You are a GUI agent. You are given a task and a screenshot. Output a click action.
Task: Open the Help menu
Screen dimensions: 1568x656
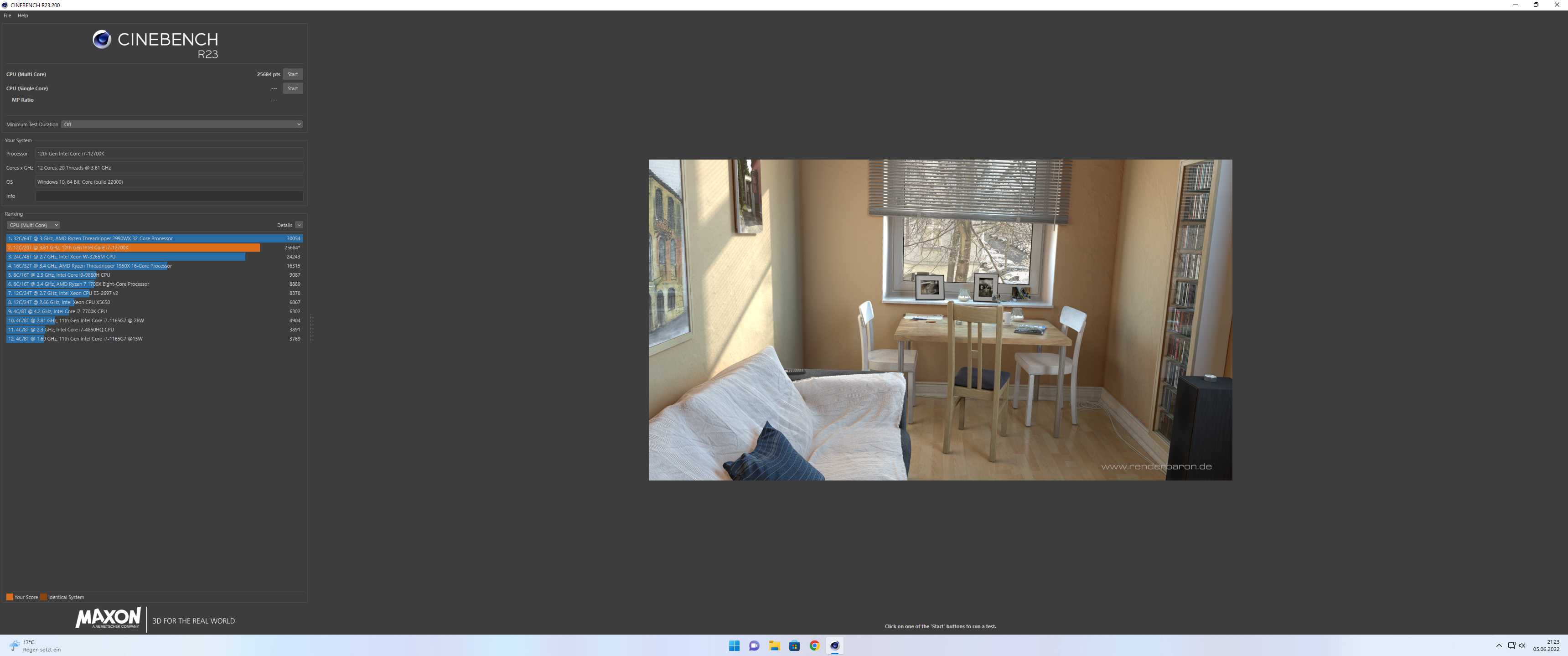[x=22, y=16]
